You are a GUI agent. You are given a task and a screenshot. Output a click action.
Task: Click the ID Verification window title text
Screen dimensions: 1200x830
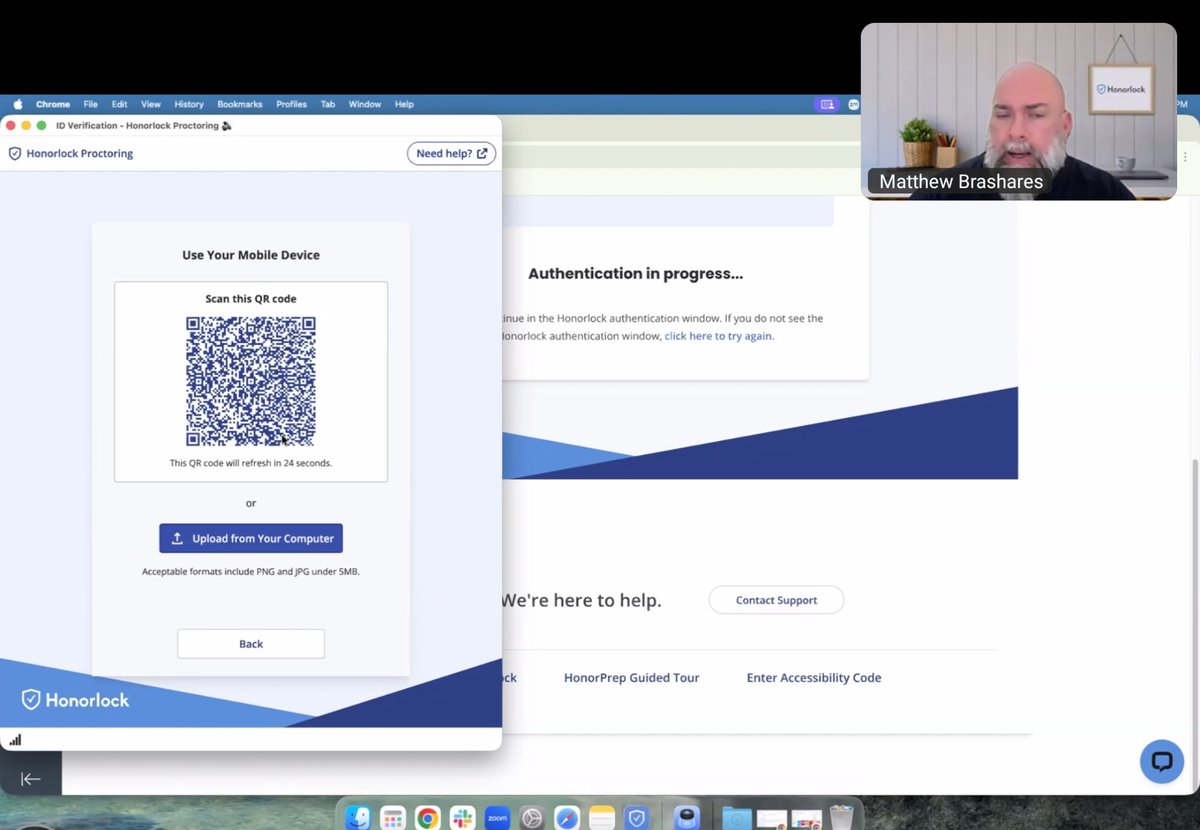click(143, 126)
